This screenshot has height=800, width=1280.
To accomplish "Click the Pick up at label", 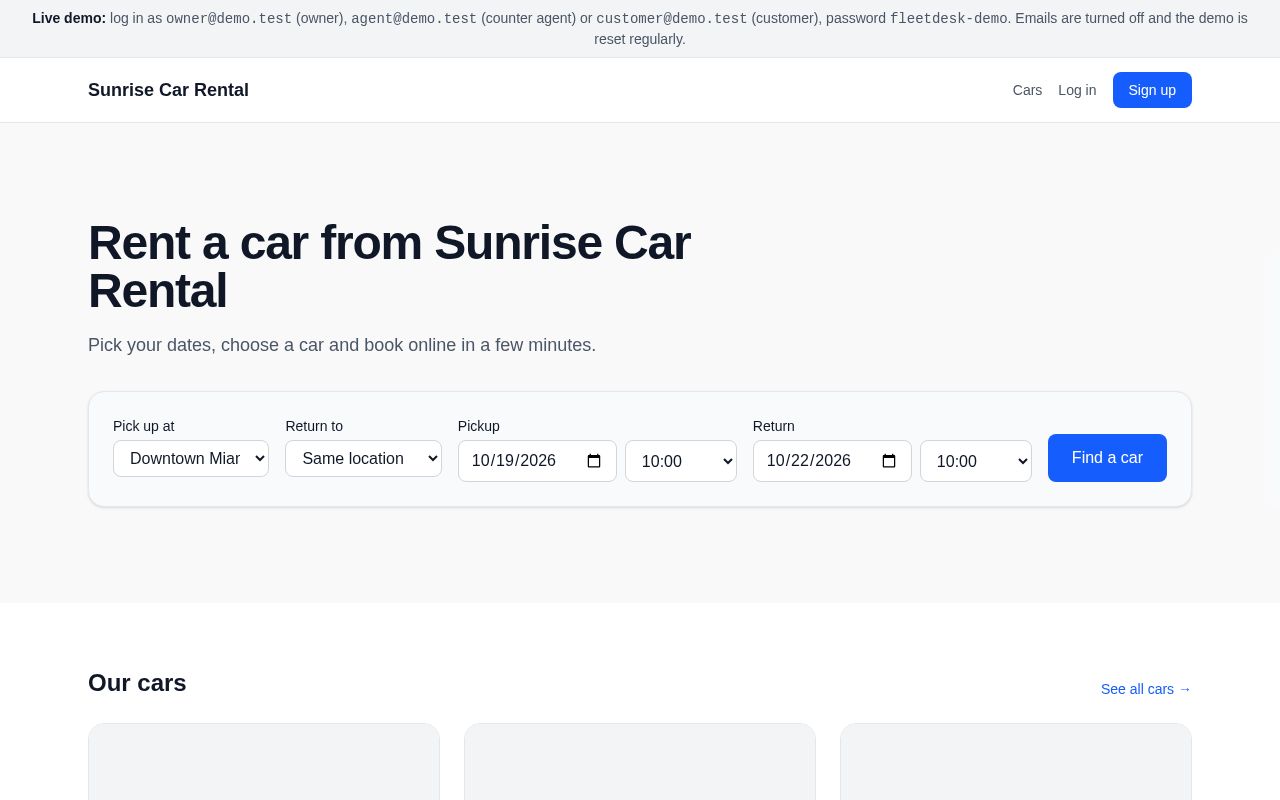I will coord(144,426).
